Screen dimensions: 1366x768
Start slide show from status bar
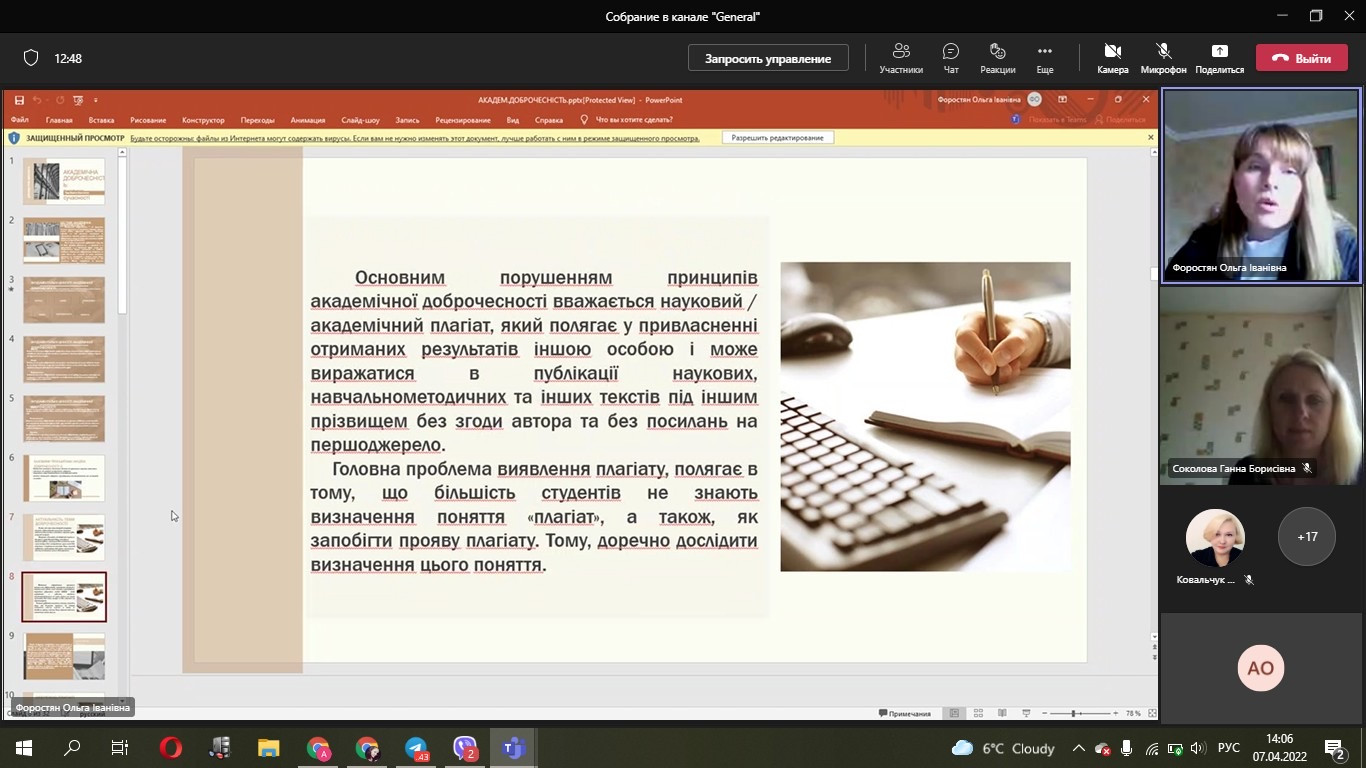(x=1026, y=713)
